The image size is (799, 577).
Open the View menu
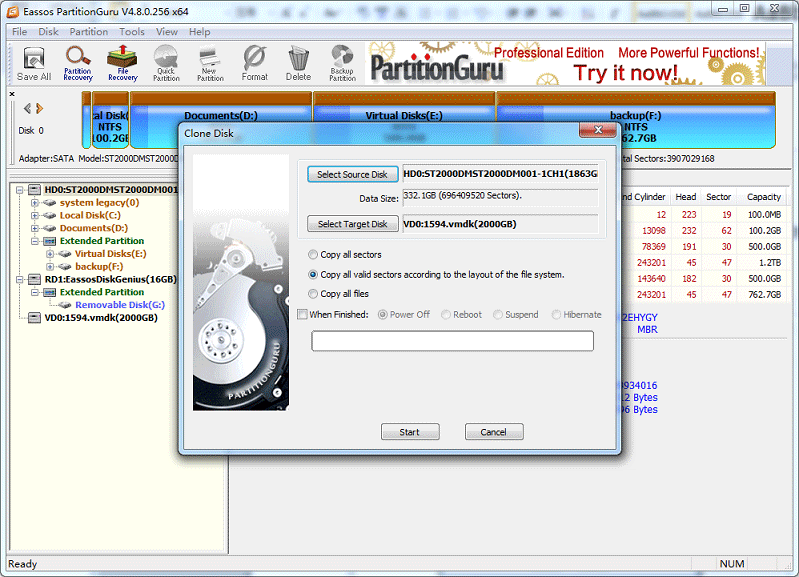(167, 32)
